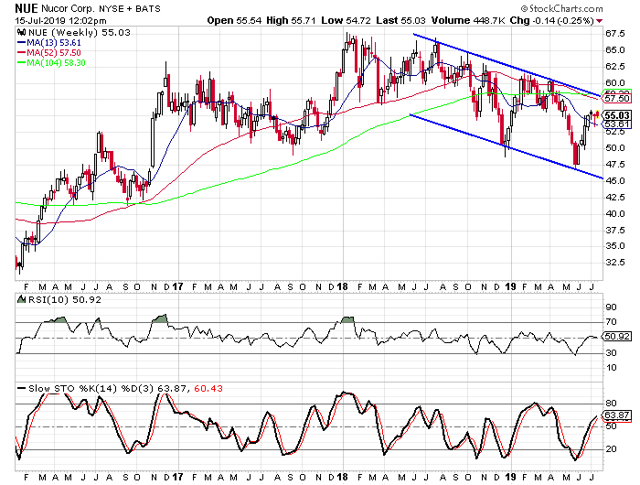Click the 57.50 red axis price label
640x485 pixels.
pos(617,98)
